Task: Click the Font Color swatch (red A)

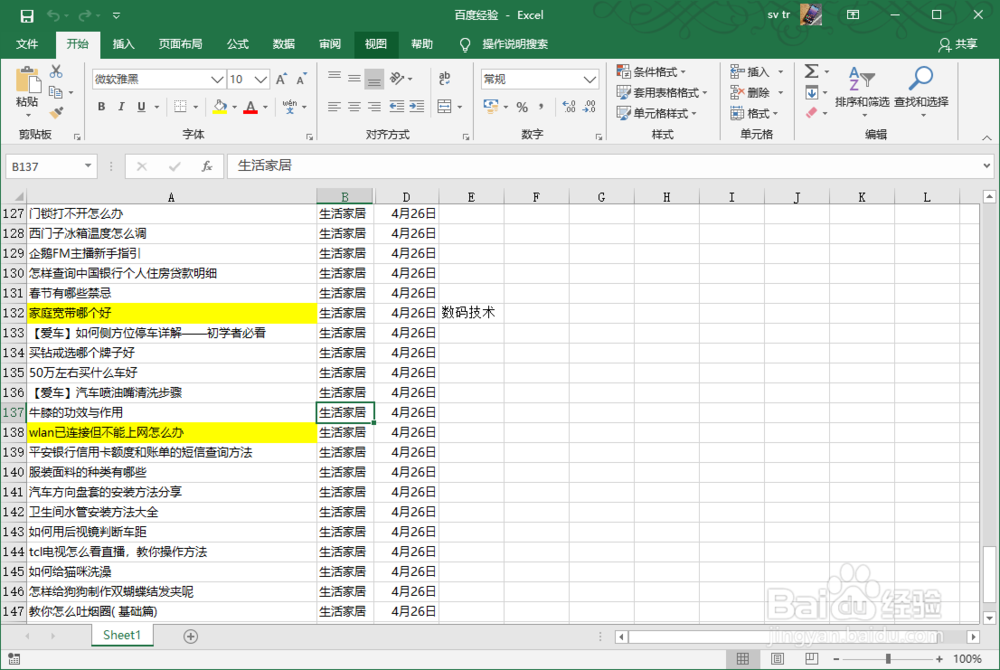Action: [248, 106]
